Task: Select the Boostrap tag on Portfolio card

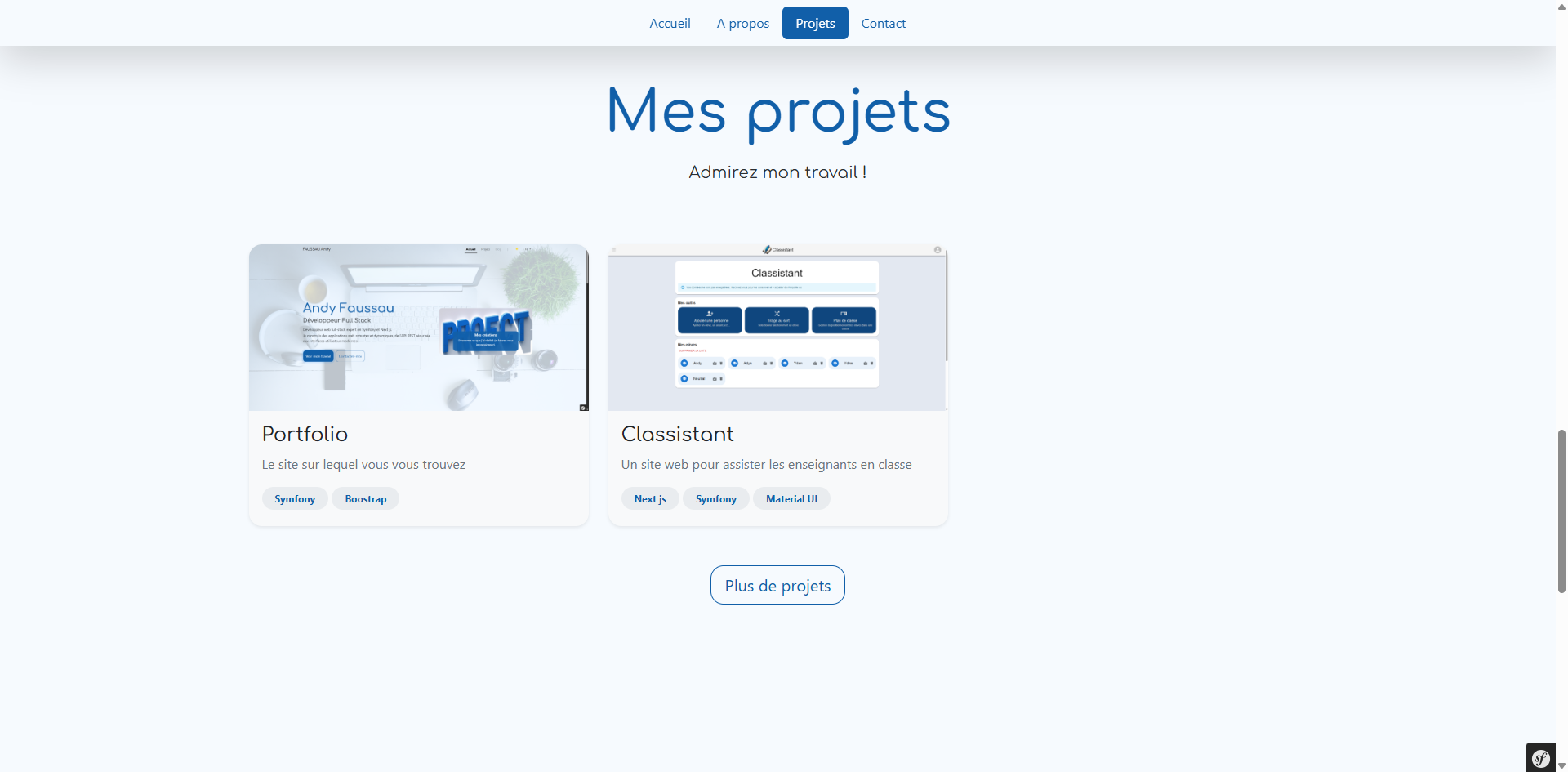Action: click(365, 499)
